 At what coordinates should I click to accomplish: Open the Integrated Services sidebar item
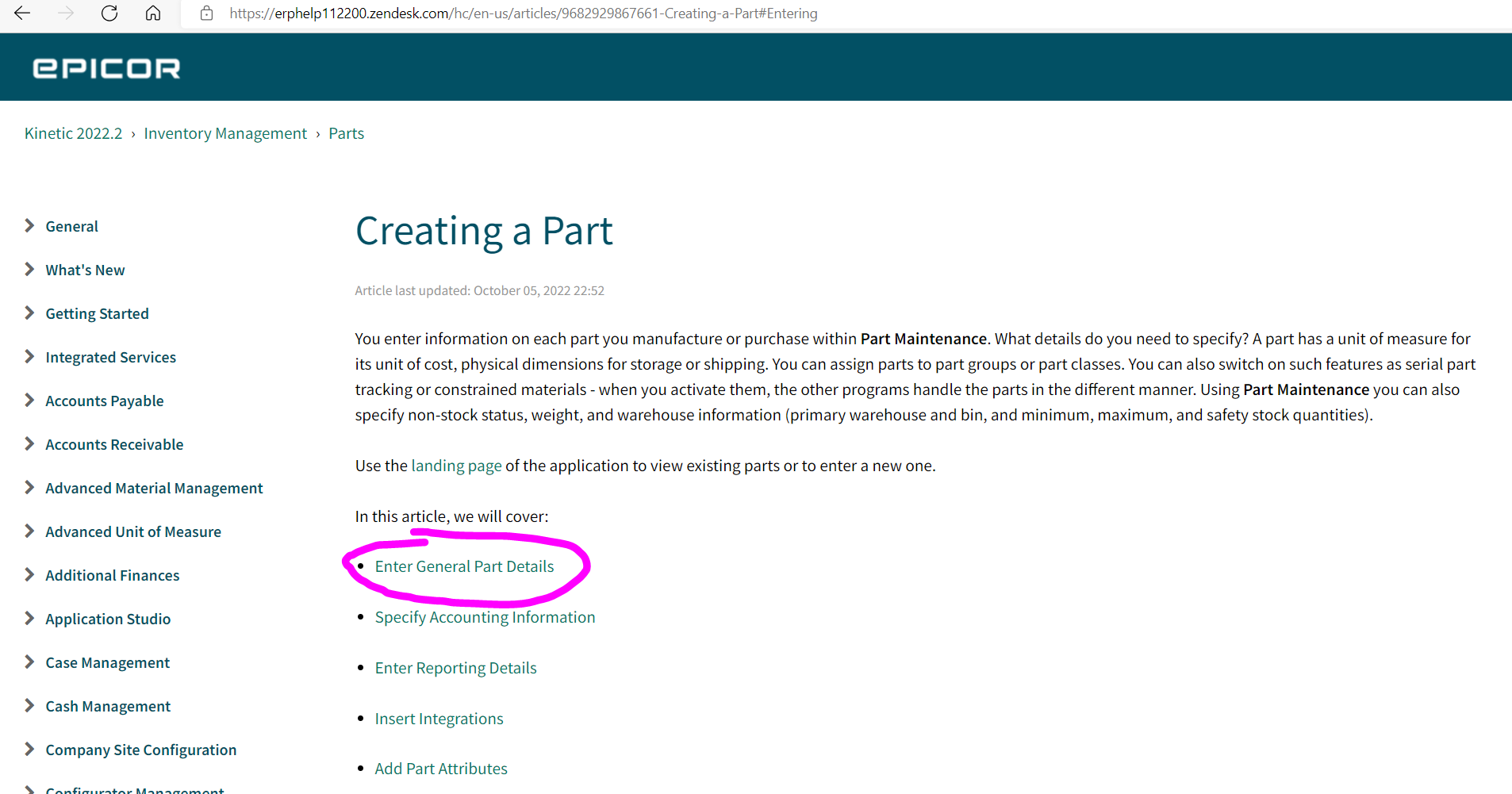pyautogui.click(x=110, y=358)
